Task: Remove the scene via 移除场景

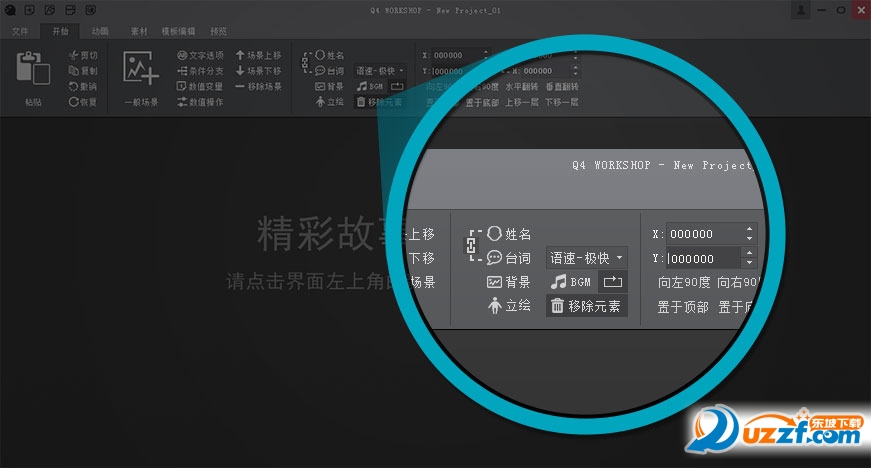Action: click(x=258, y=86)
